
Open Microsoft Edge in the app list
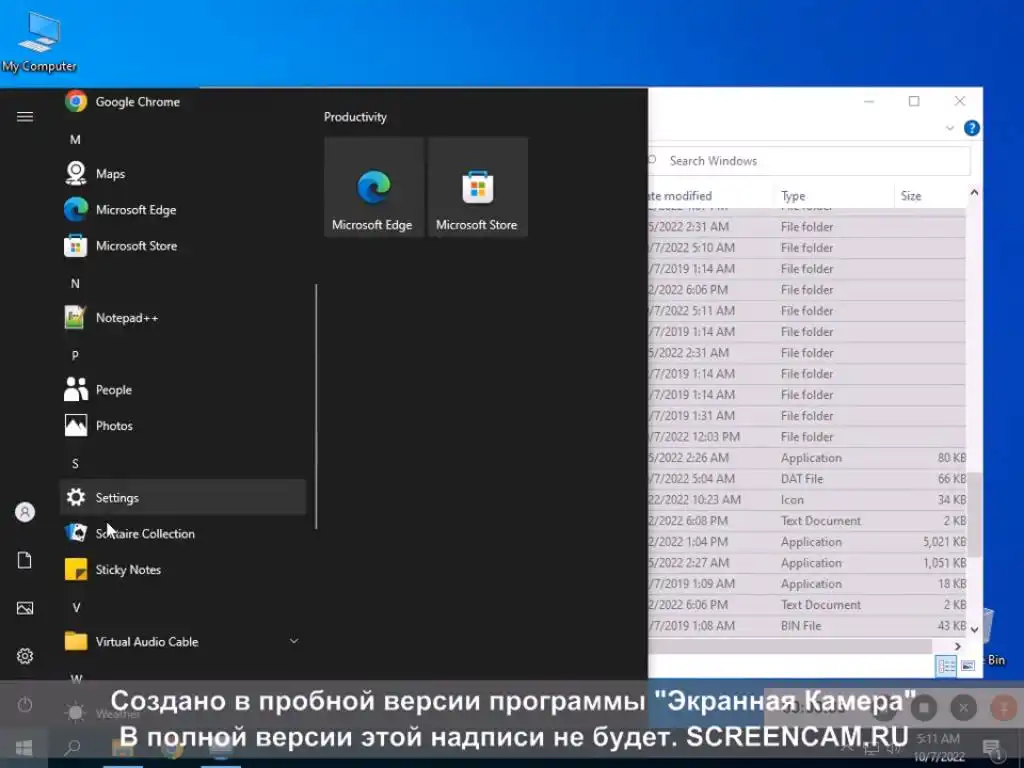tap(182, 210)
